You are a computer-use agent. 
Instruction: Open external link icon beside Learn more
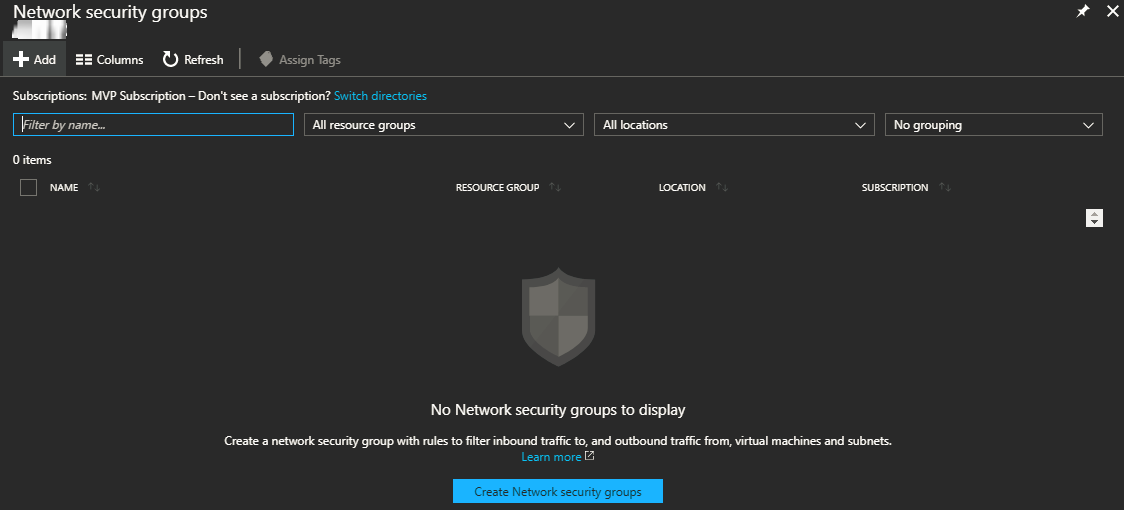click(x=589, y=455)
